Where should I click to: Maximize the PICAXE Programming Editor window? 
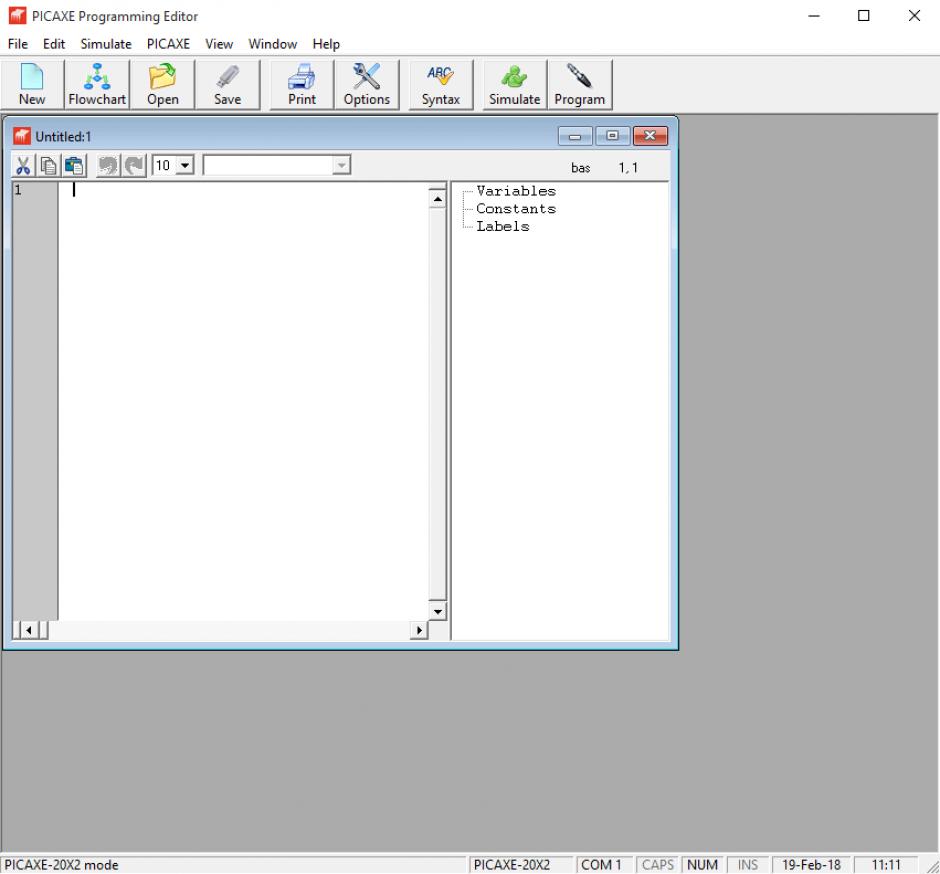pyautogui.click(x=864, y=16)
